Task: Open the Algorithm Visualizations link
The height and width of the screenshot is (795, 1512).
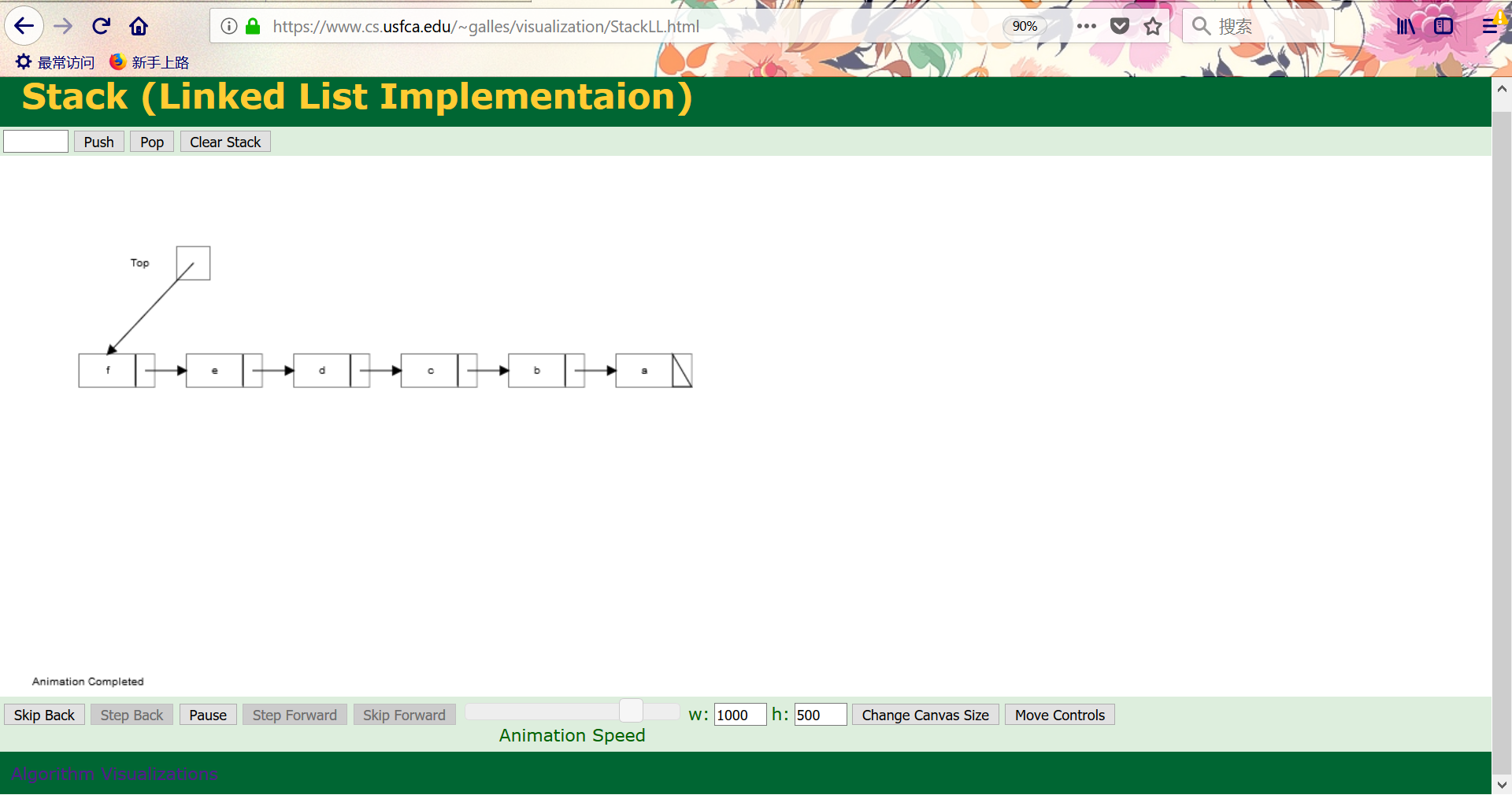Action: click(x=114, y=774)
